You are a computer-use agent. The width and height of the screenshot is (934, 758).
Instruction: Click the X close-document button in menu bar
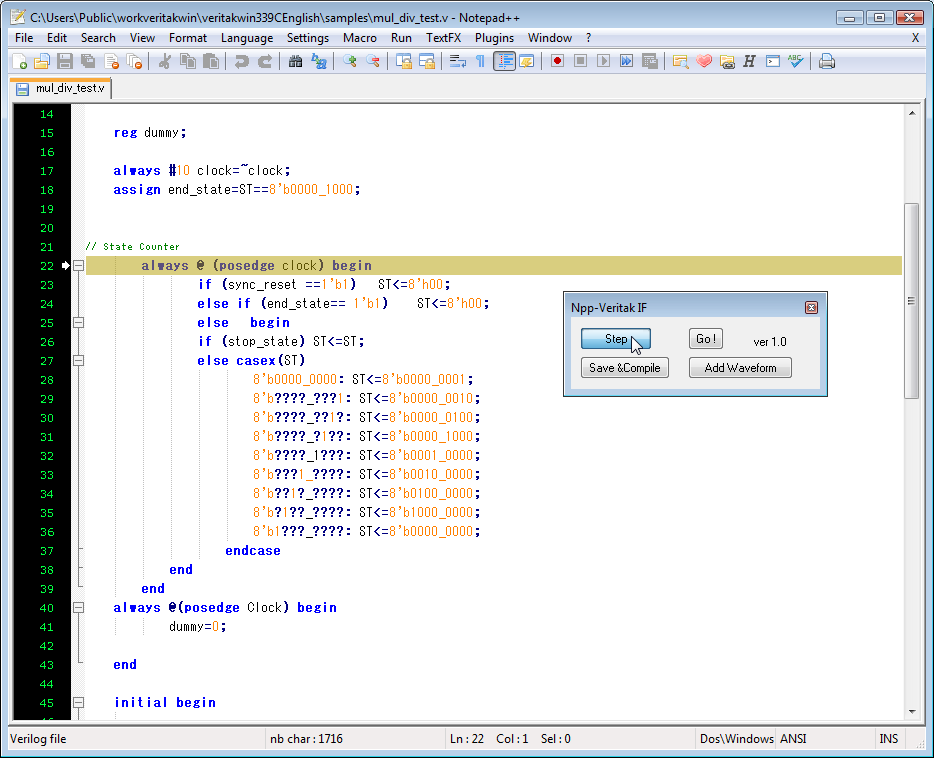[x=916, y=38]
